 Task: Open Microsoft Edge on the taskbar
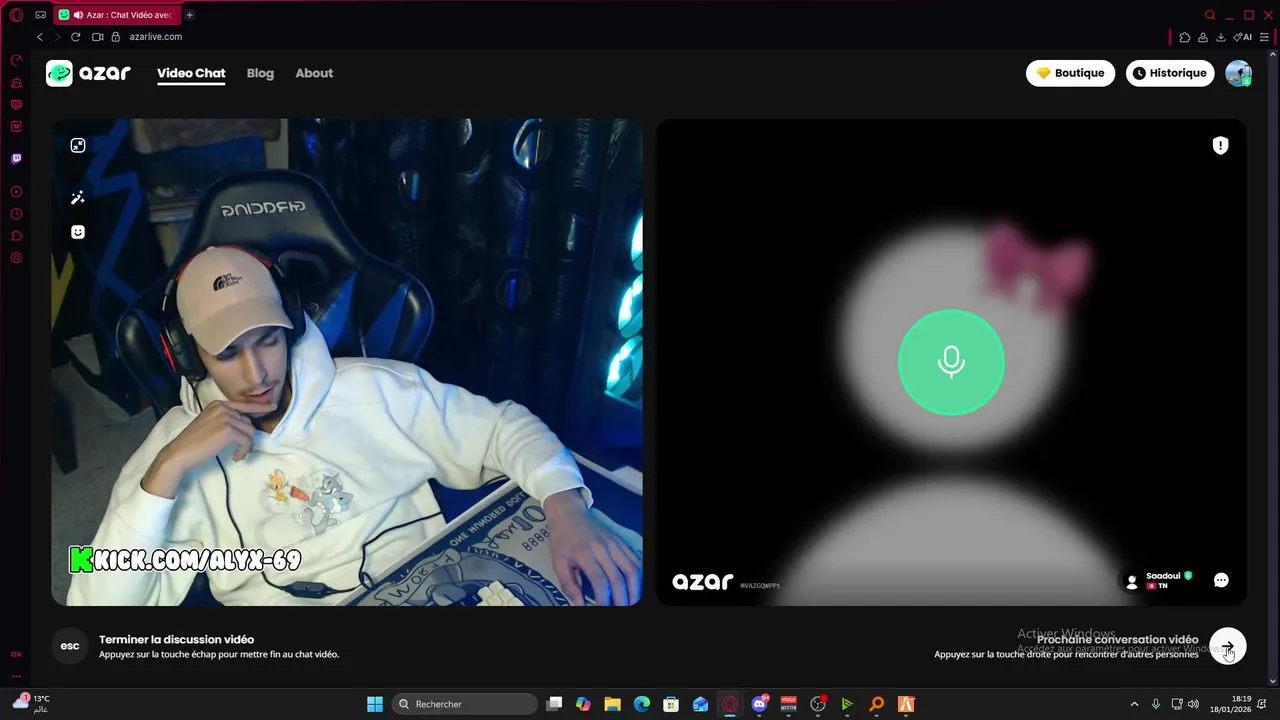pyautogui.click(x=642, y=704)
